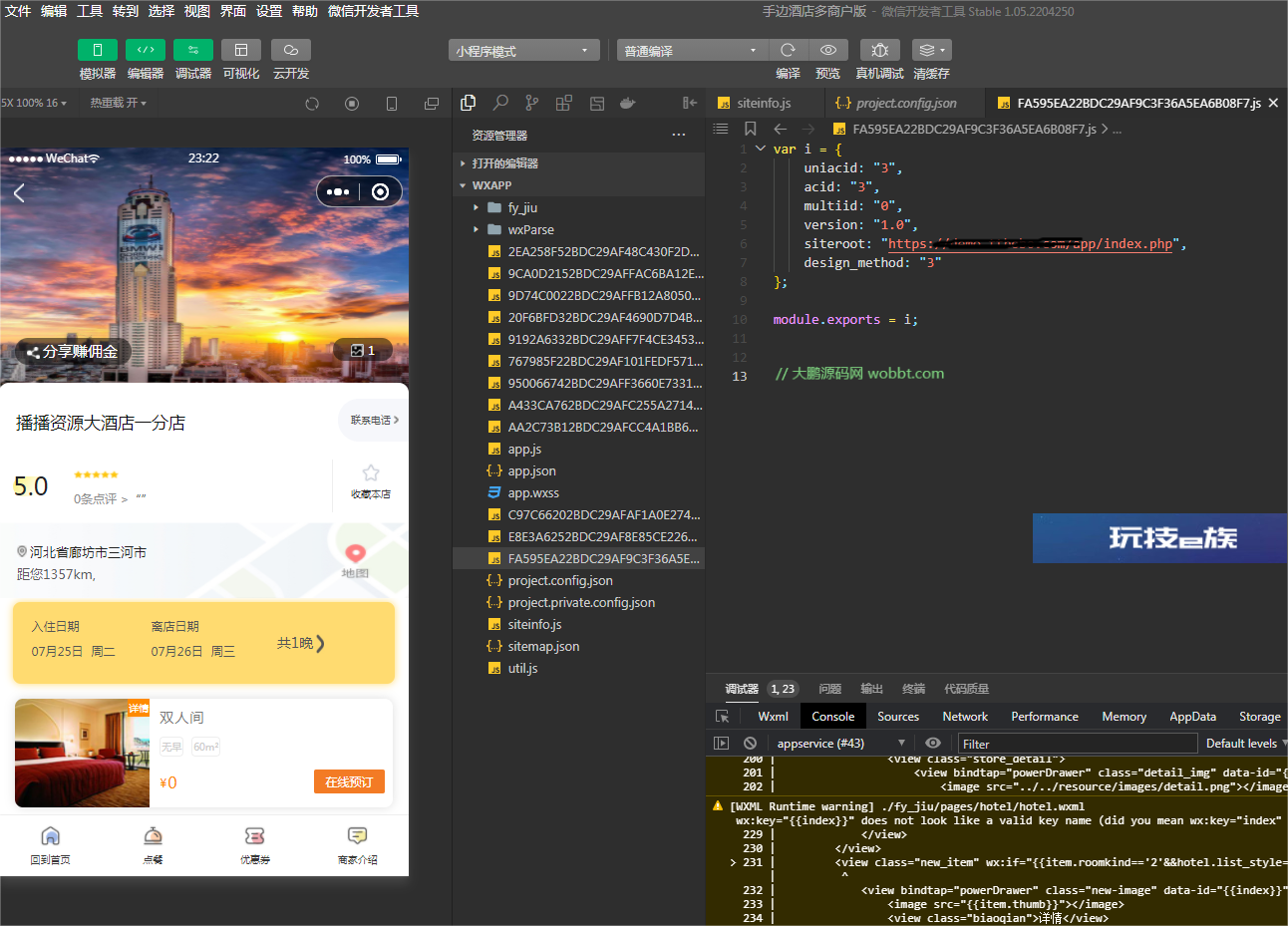Viewport: 1288px width, 926px height.
Task: Toggle the console sidebar panel icon
Action: pyautogui.click(x=722, y=744)
